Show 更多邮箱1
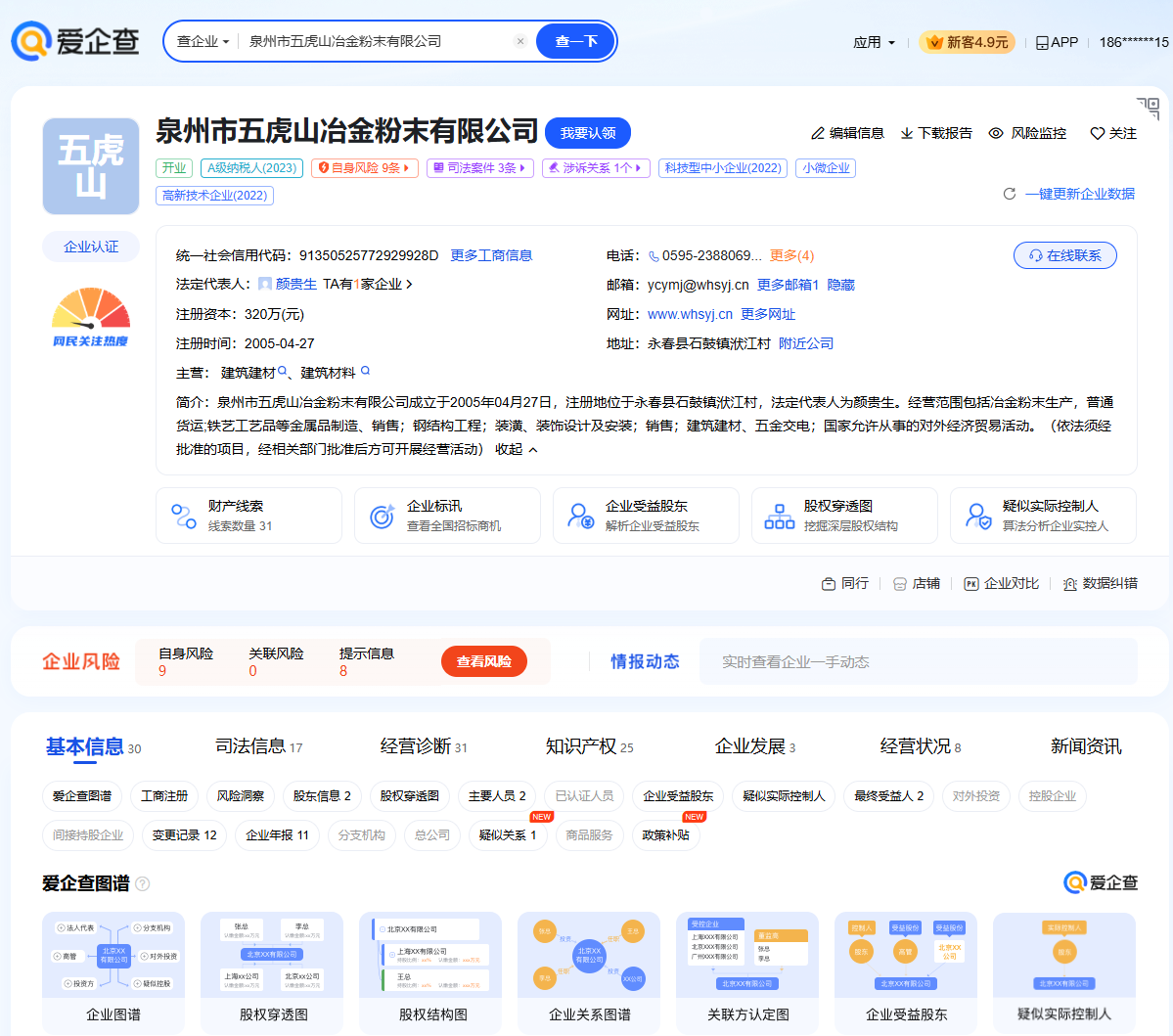This screenshot has height=1036, width=1173. pyautogui.click(x=788, y=285)
